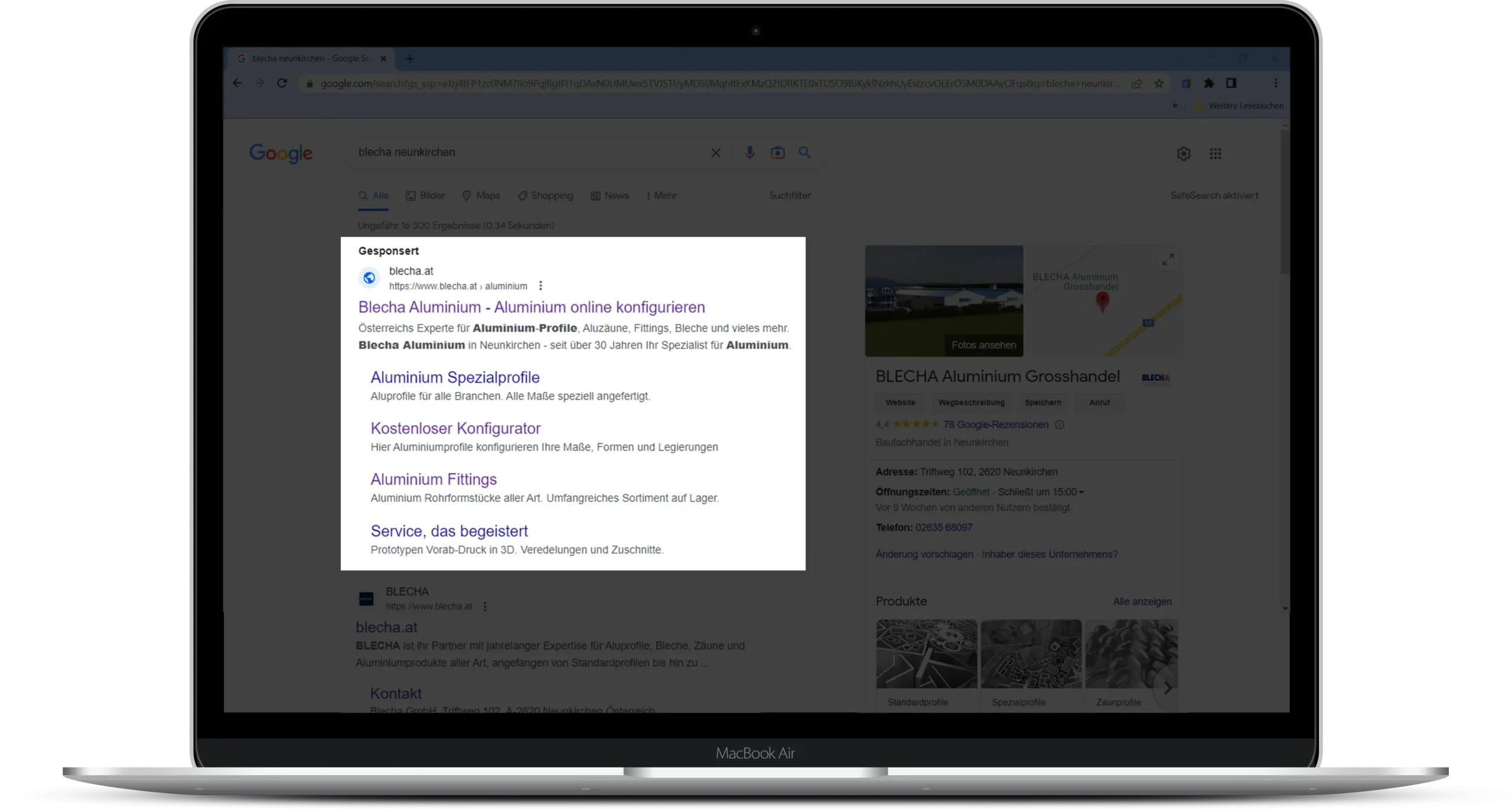Bookmark page with star icon
This screenshot has width=1512, height=810.
click(x=1159, y=84)
